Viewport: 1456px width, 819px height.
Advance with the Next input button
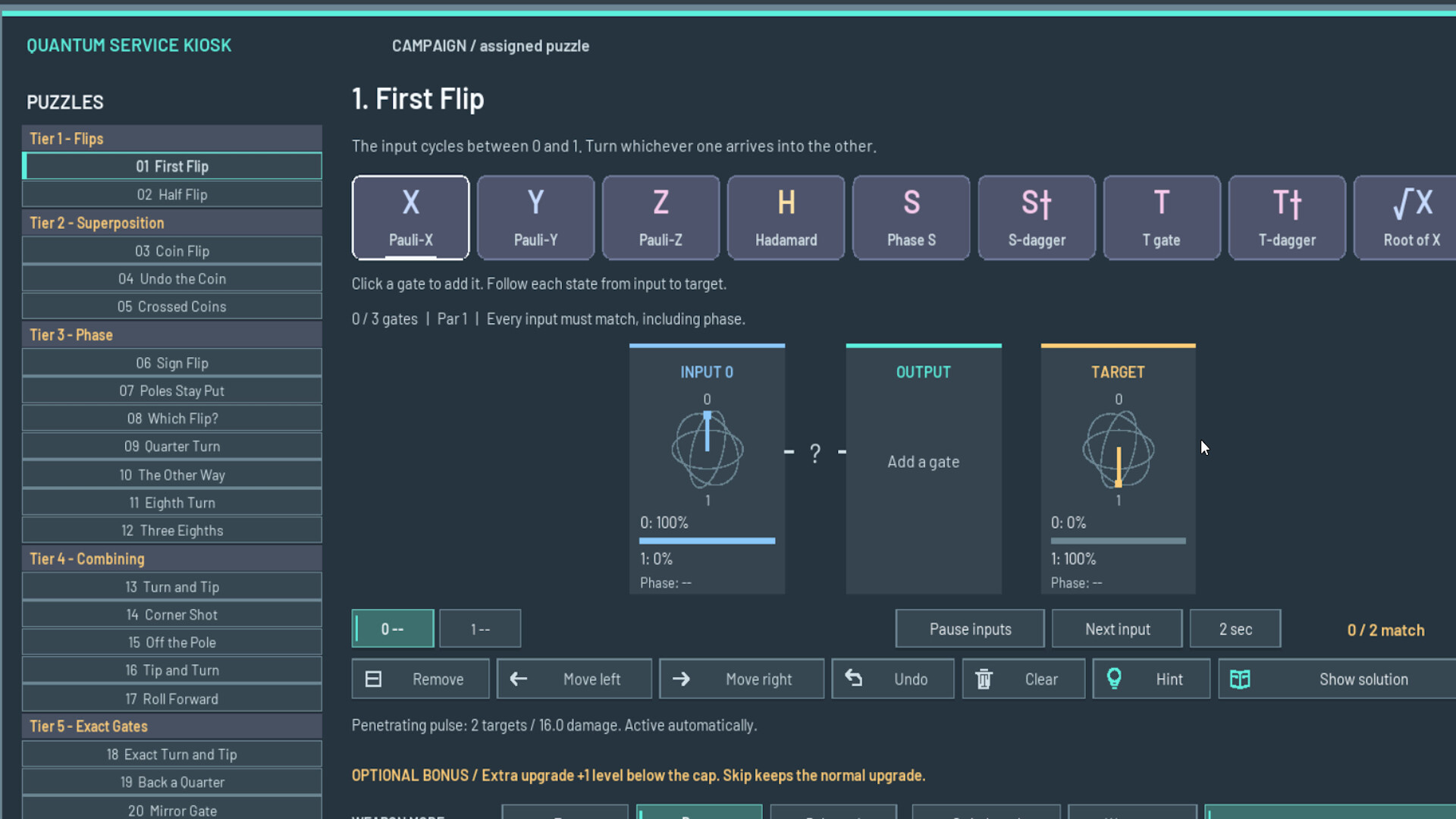tap(1117, 629)
